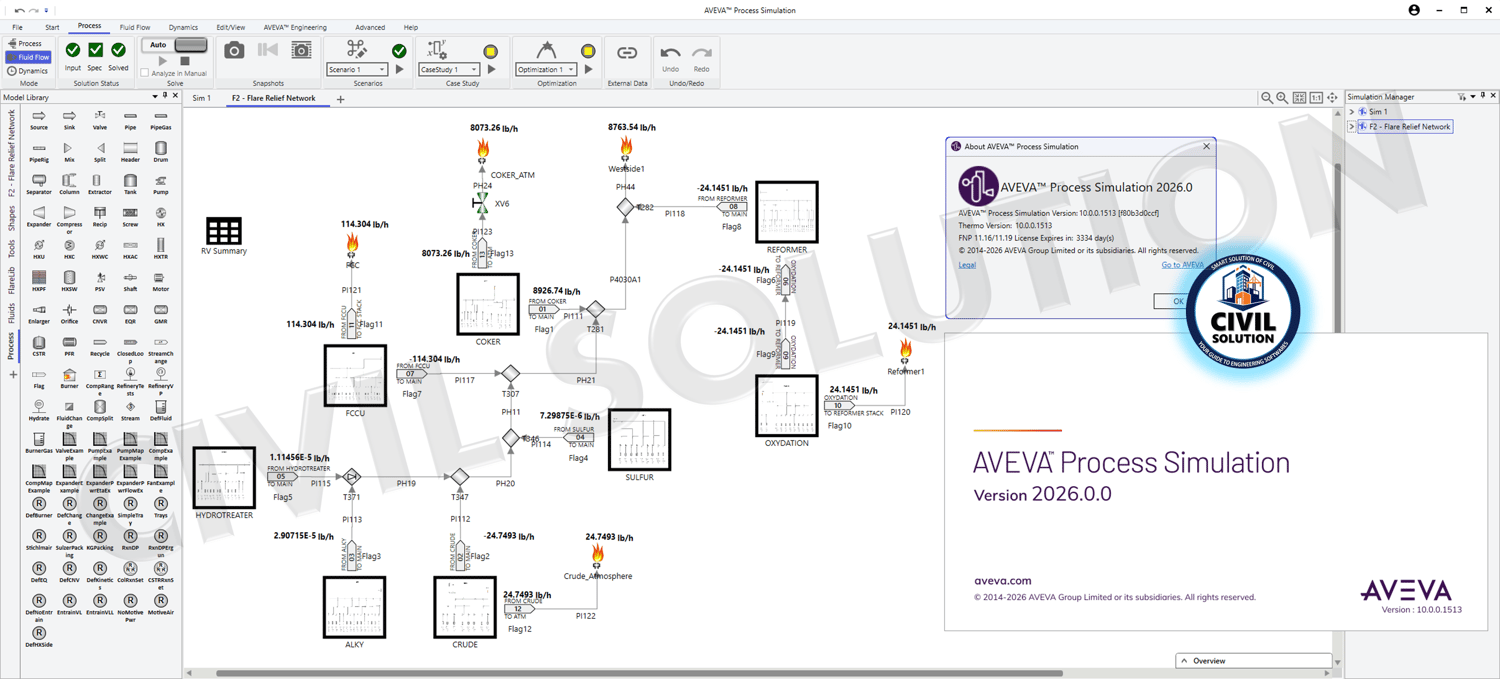1500x679 pixels.
Task: Select the FlareLib library side tab
Action: pyautogui.click(x=11, y=279)
